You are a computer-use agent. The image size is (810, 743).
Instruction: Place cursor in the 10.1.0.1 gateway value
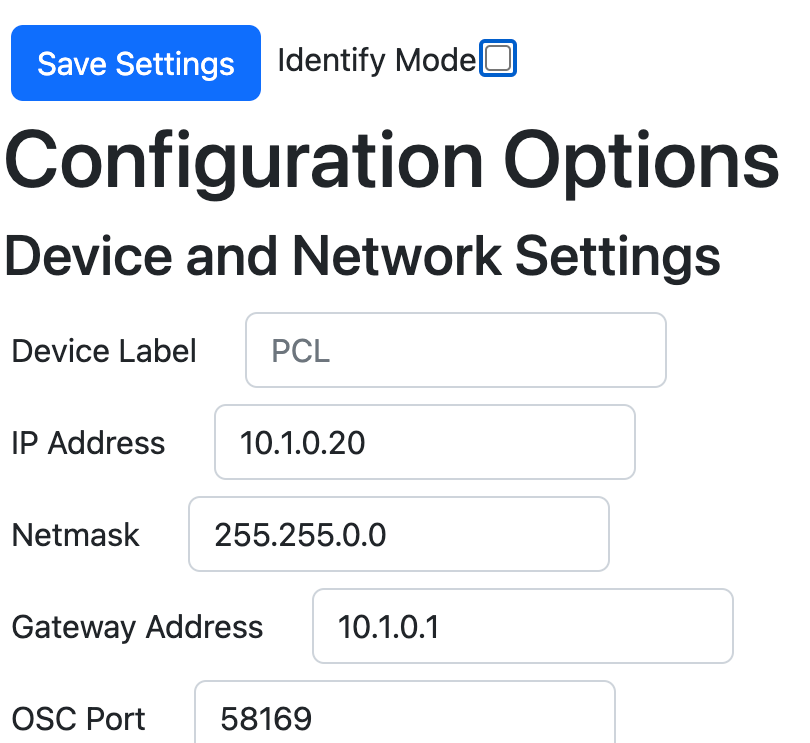tap(388, 627)
